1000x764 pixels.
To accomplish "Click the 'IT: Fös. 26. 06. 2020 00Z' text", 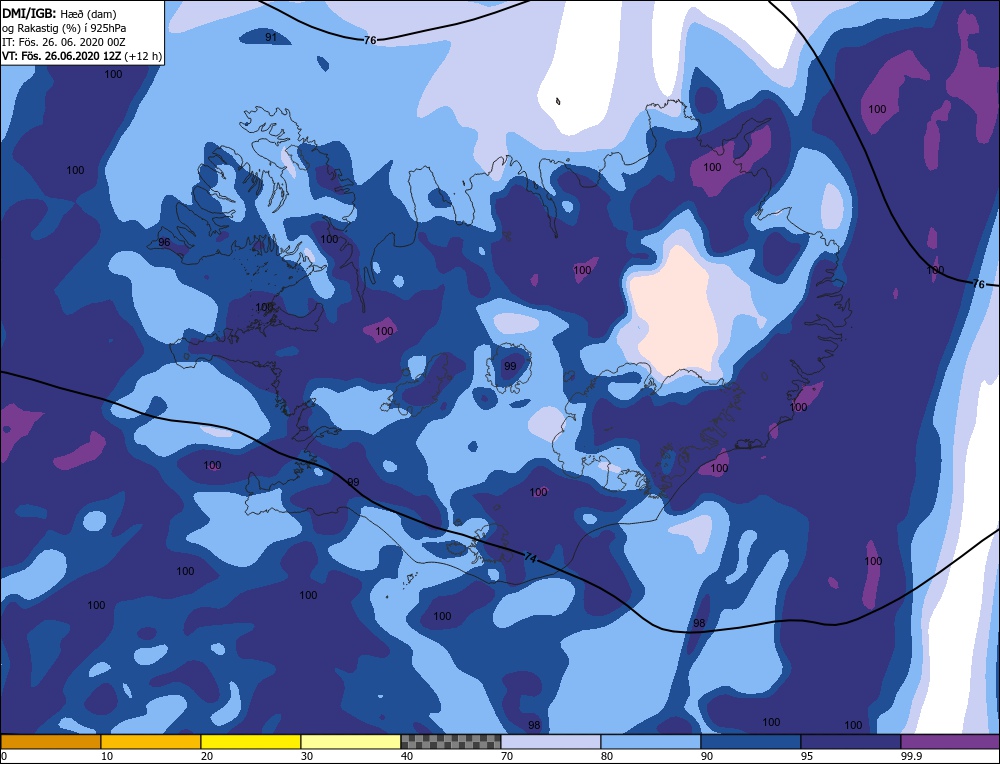I will click(64, 42).
